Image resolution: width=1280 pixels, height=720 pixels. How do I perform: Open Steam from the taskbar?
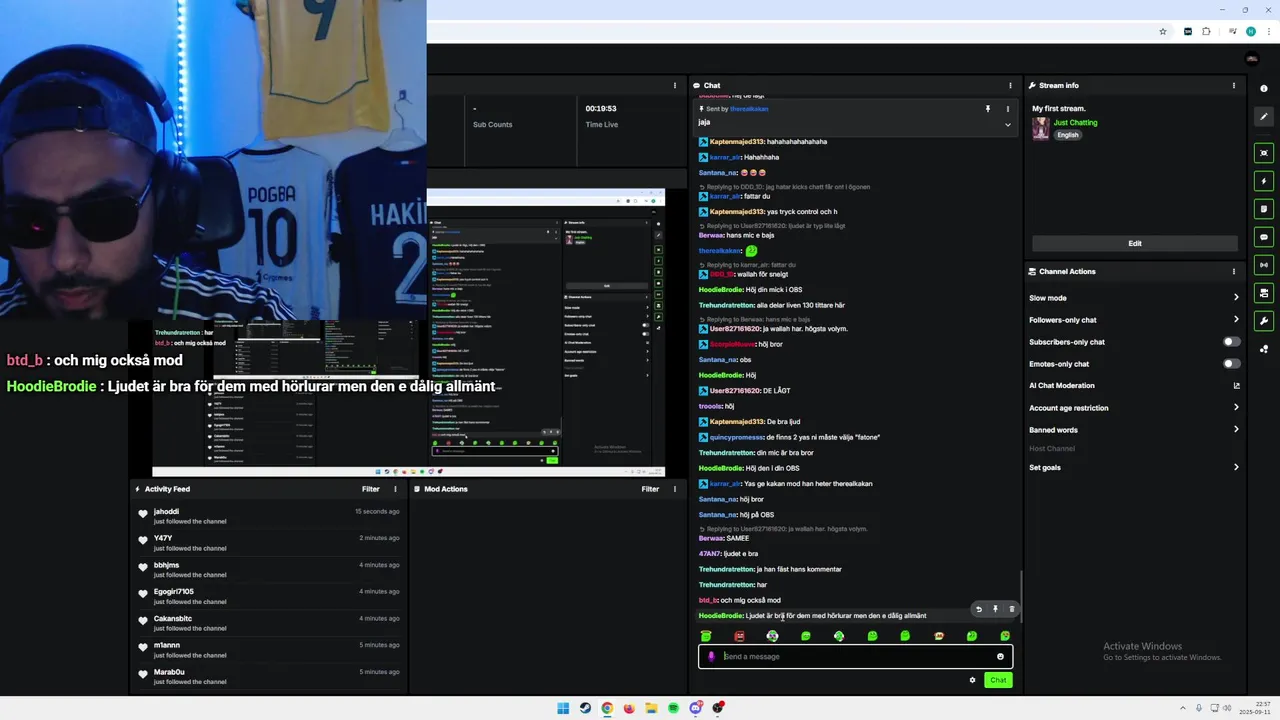[585, 708]
